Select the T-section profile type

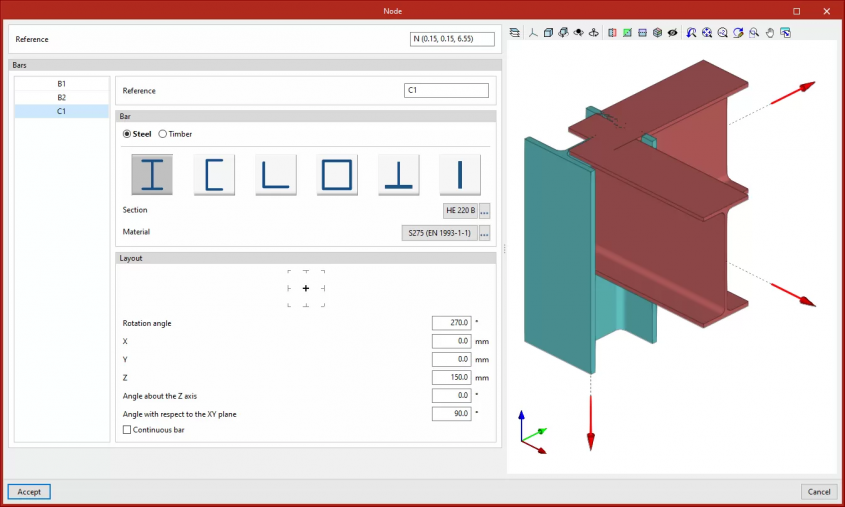(399, 175)
